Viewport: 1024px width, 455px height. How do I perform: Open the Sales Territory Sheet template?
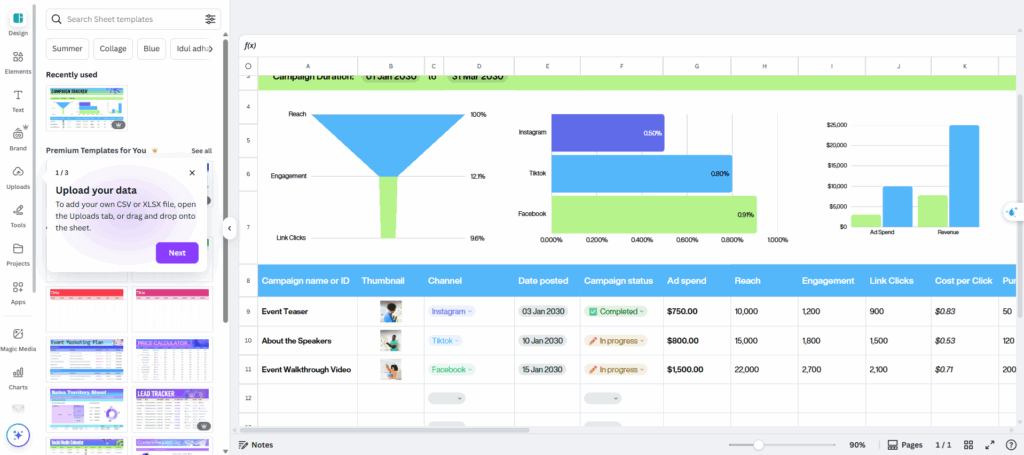coord(87,410)
